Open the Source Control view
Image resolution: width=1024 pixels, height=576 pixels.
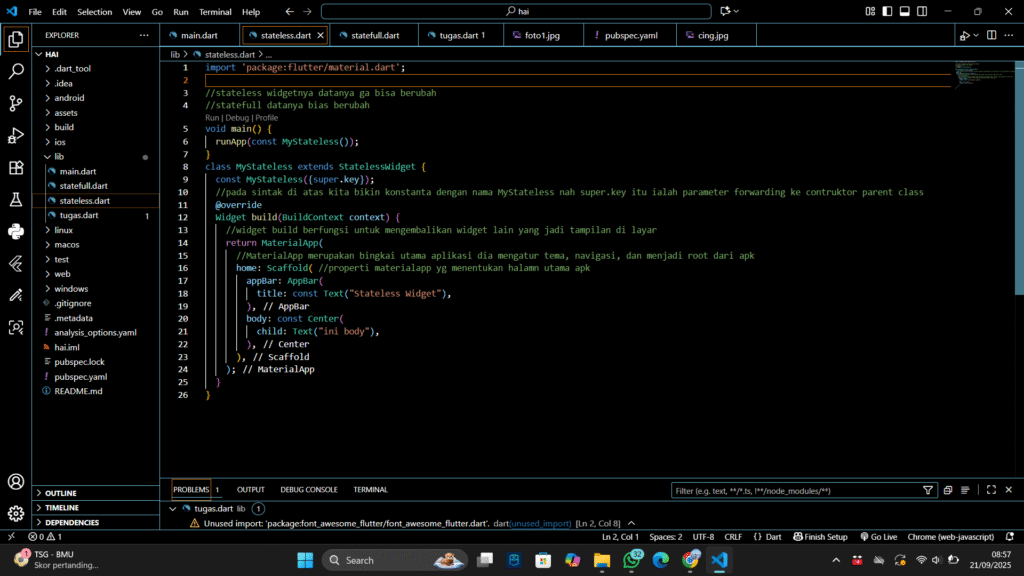(x=16, y=103)
